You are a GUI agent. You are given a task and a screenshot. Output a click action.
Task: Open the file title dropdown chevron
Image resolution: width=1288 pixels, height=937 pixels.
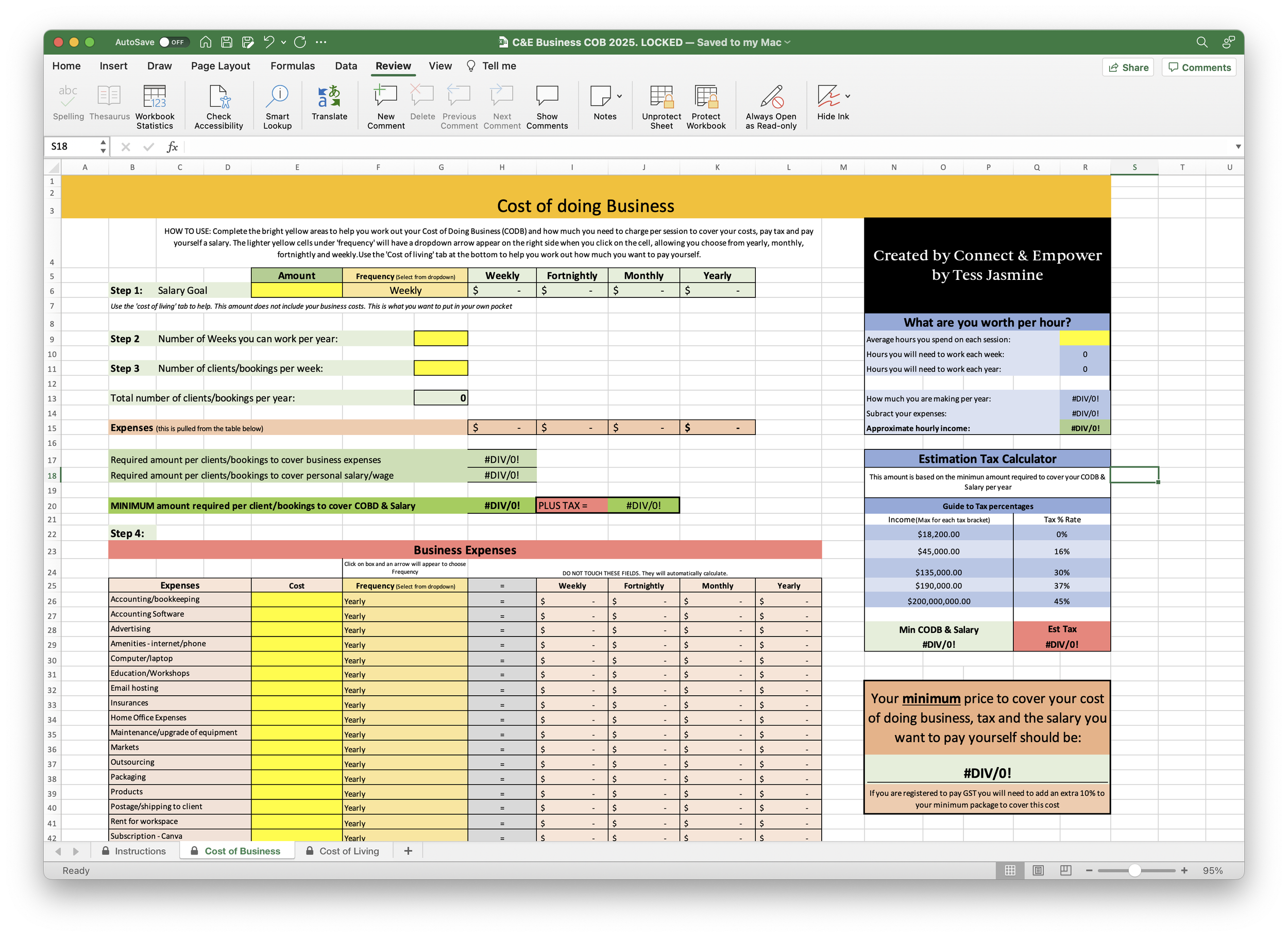(787, 42)
